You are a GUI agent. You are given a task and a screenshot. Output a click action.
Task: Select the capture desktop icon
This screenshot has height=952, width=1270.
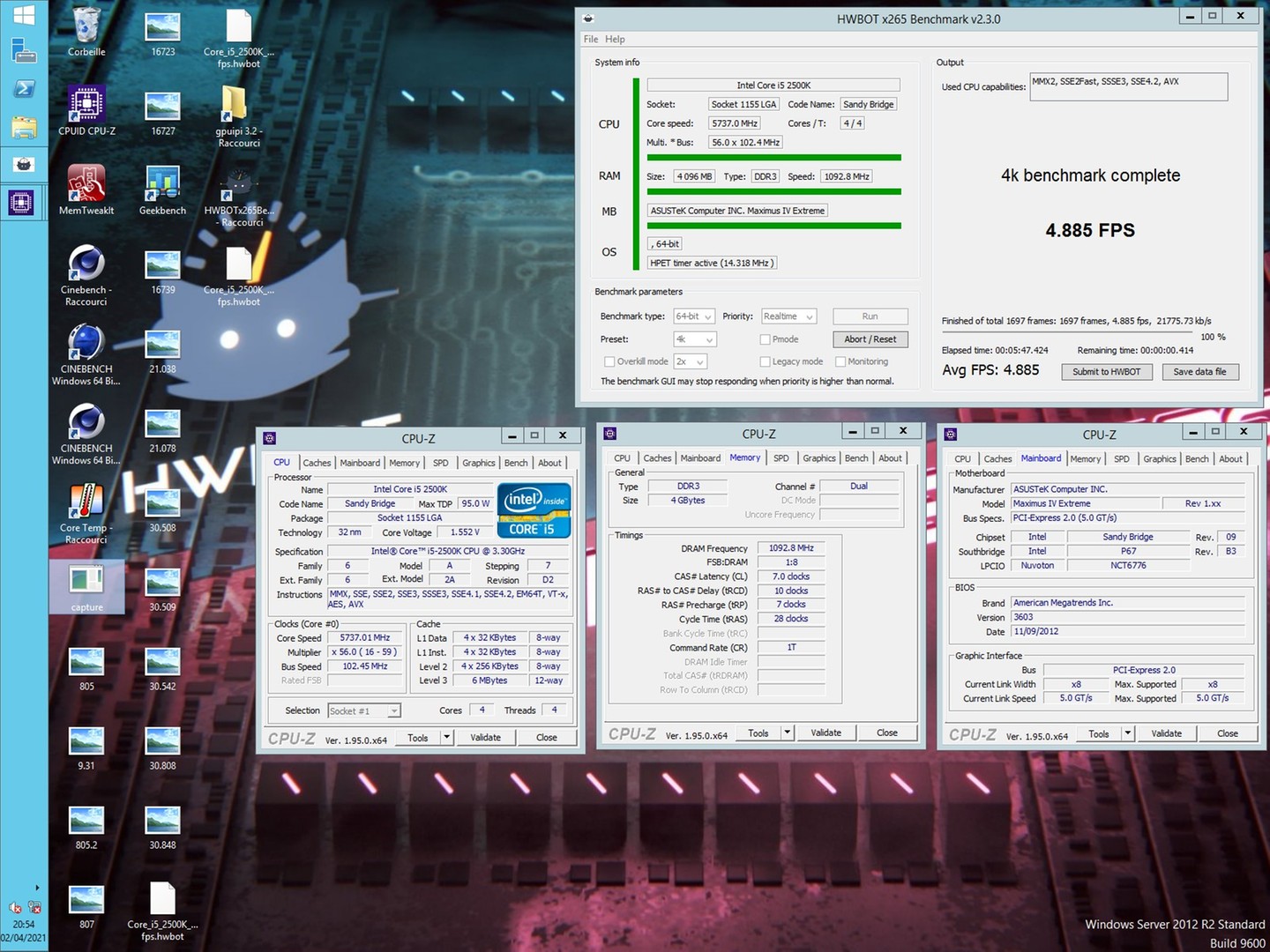[x=86, y=587]
